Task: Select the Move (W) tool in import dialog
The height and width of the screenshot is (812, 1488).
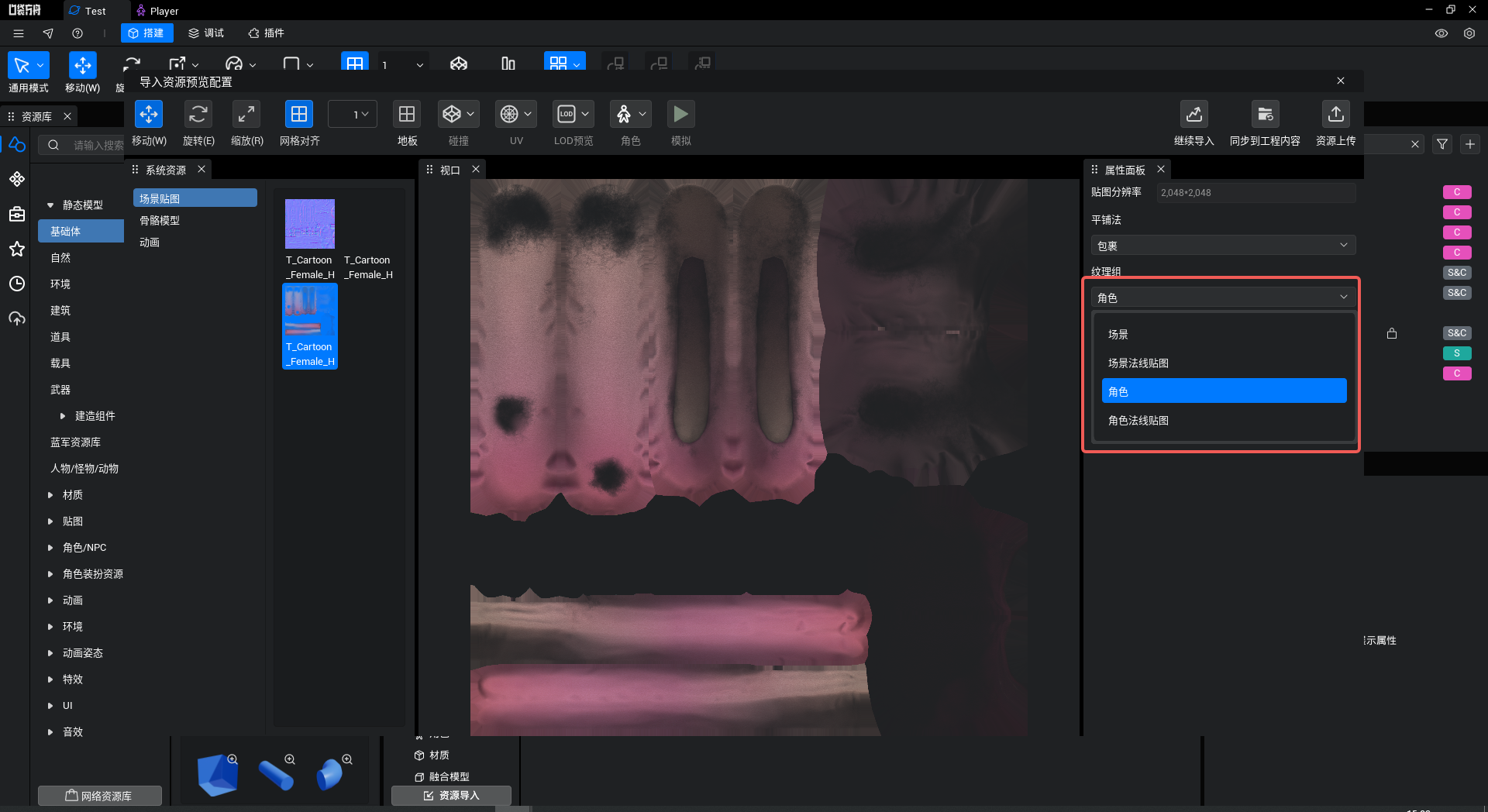Action: [x=149, y=115]
